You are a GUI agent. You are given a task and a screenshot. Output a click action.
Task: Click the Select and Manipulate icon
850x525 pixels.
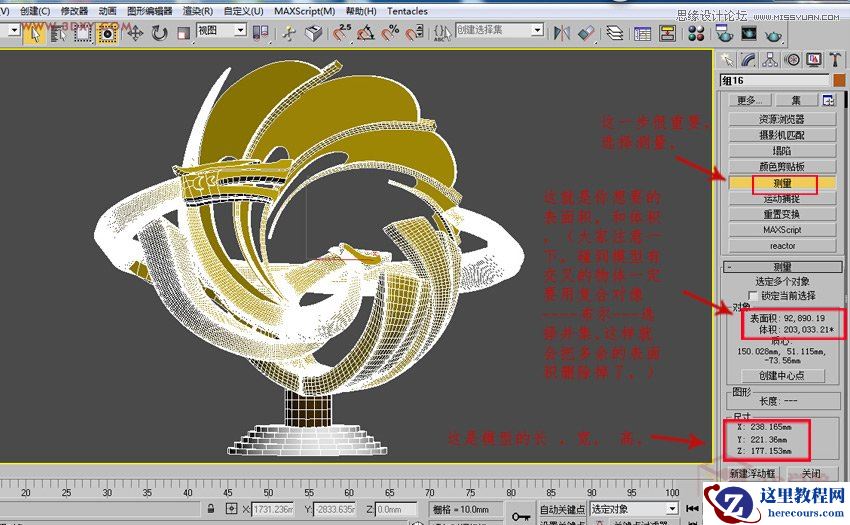289,34
